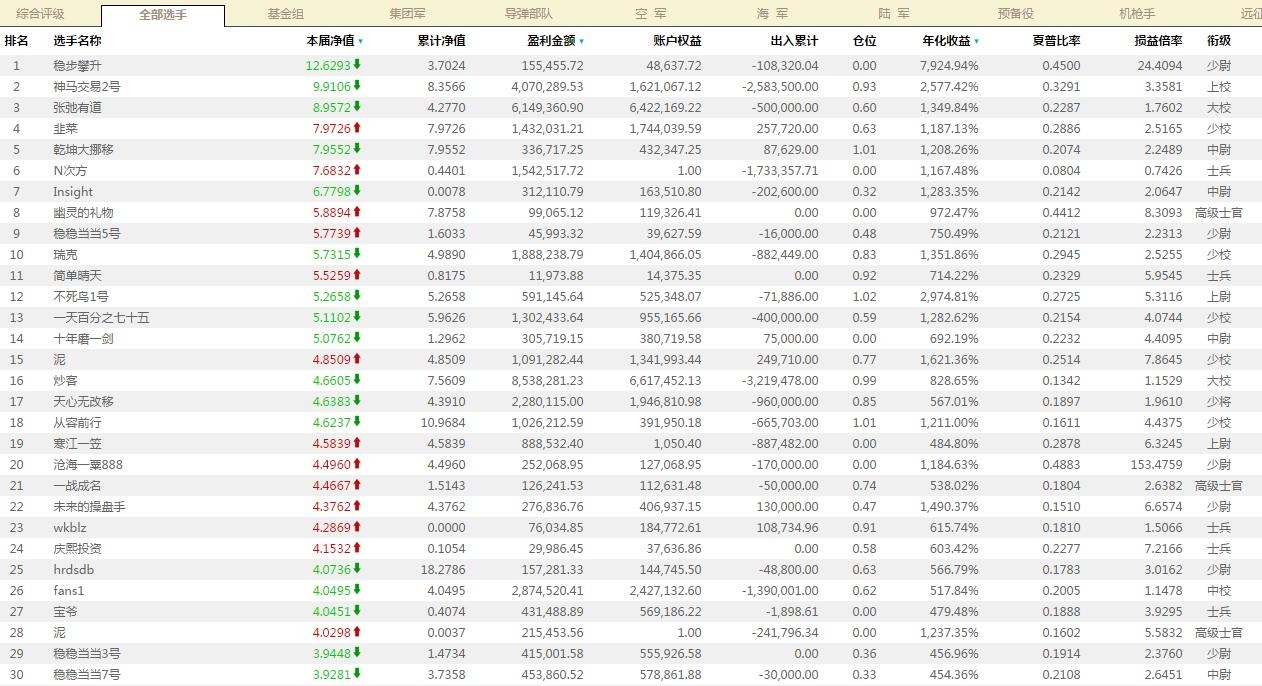Click the red up arrow beside 7.6832
The height and width of the screenshot is (686, 1262).
point(357,170)
